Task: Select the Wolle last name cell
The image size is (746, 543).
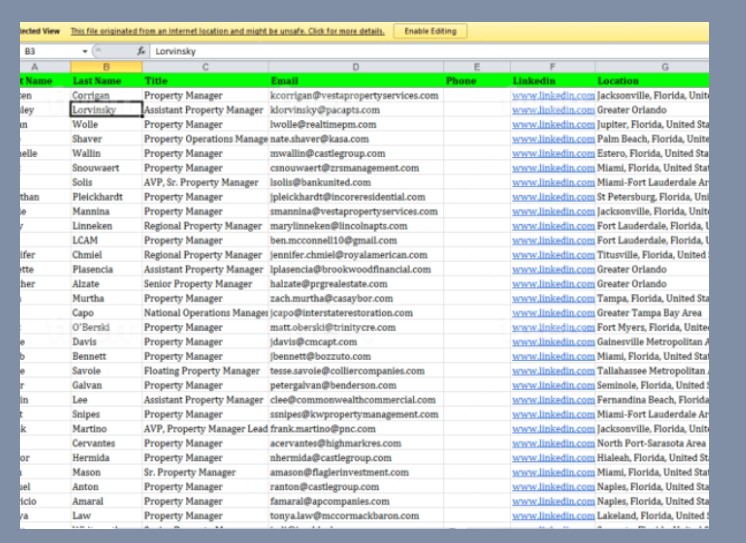Action: 106,125
